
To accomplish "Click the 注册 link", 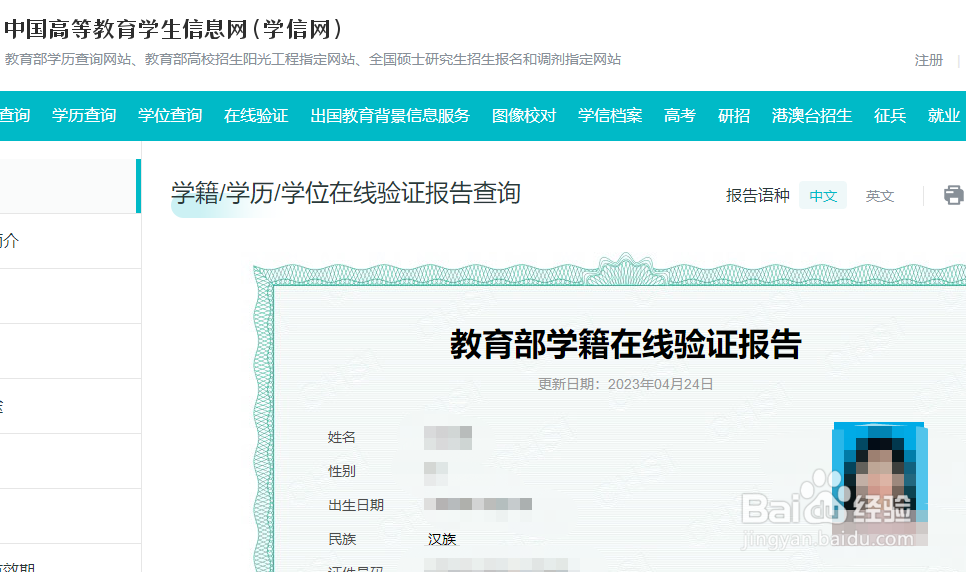I will pyautogui.click(x=929, y=60).
